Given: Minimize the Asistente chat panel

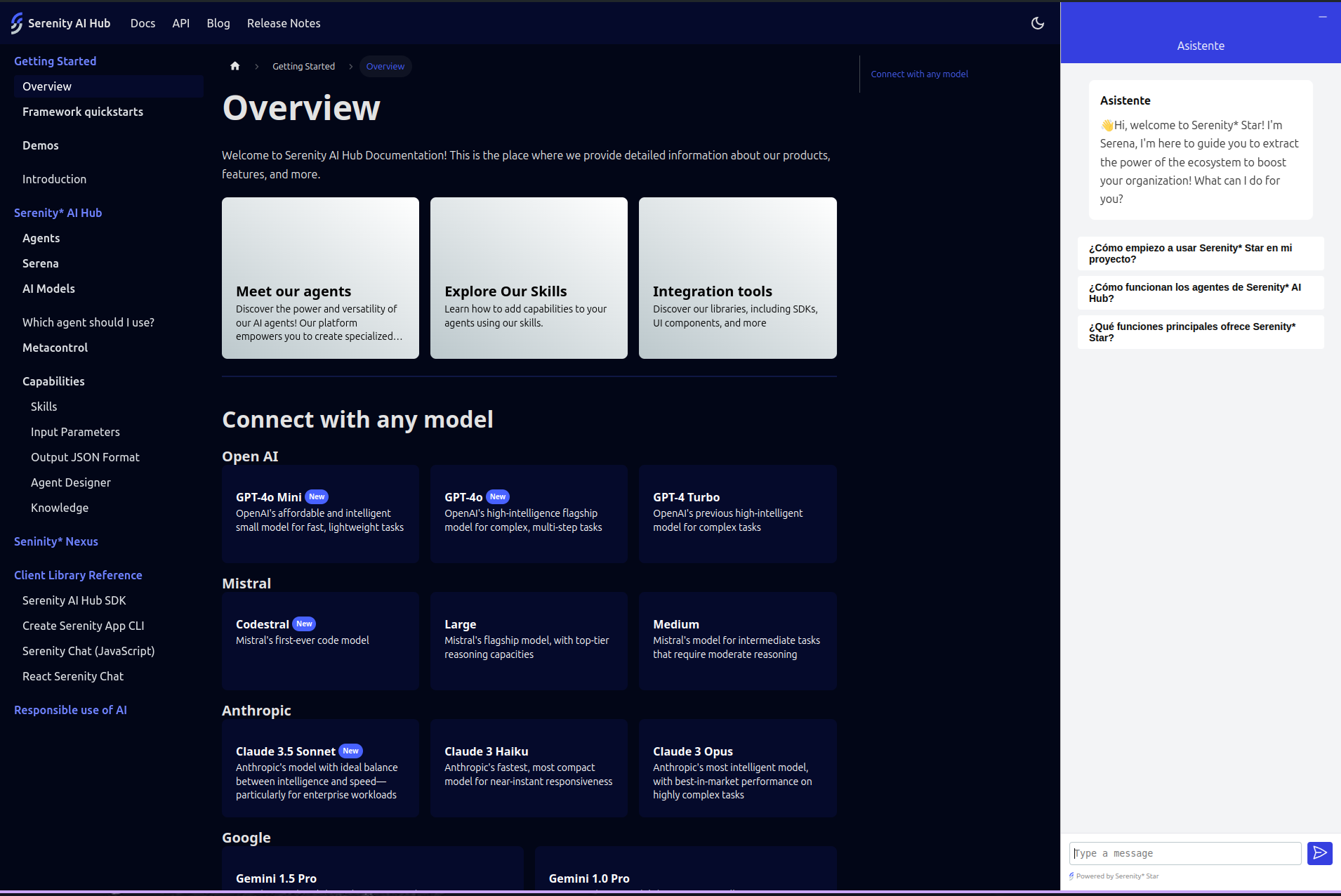Looking at the screenshot, I should 1323,16.
